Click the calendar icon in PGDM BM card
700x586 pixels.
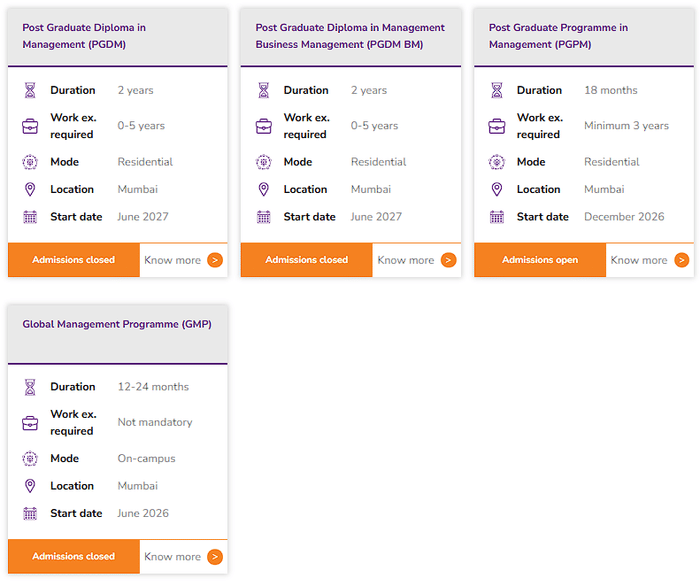pyautogui.click(x=263, y=217)
